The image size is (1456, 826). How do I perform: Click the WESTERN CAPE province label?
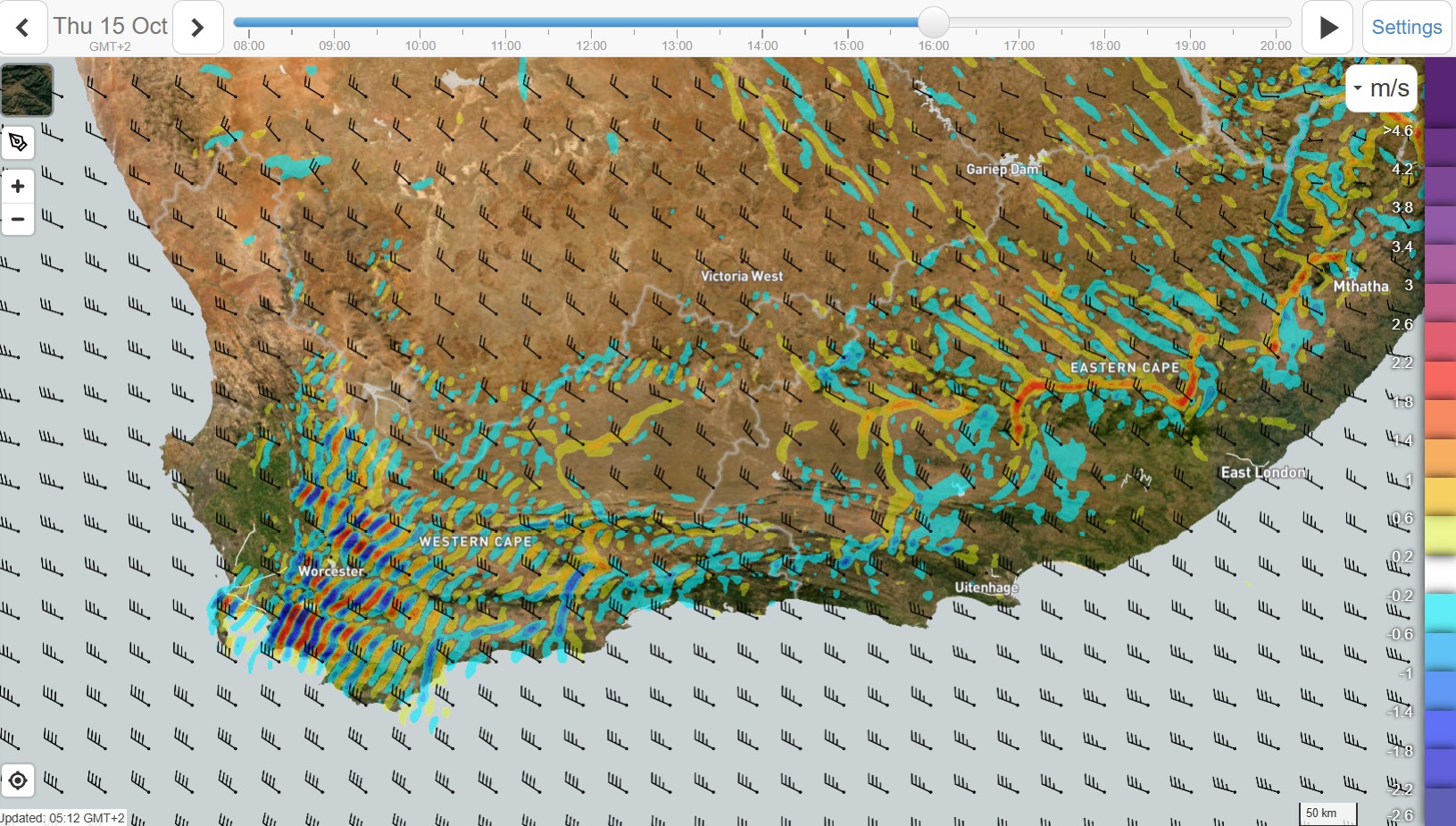[475, 541]
